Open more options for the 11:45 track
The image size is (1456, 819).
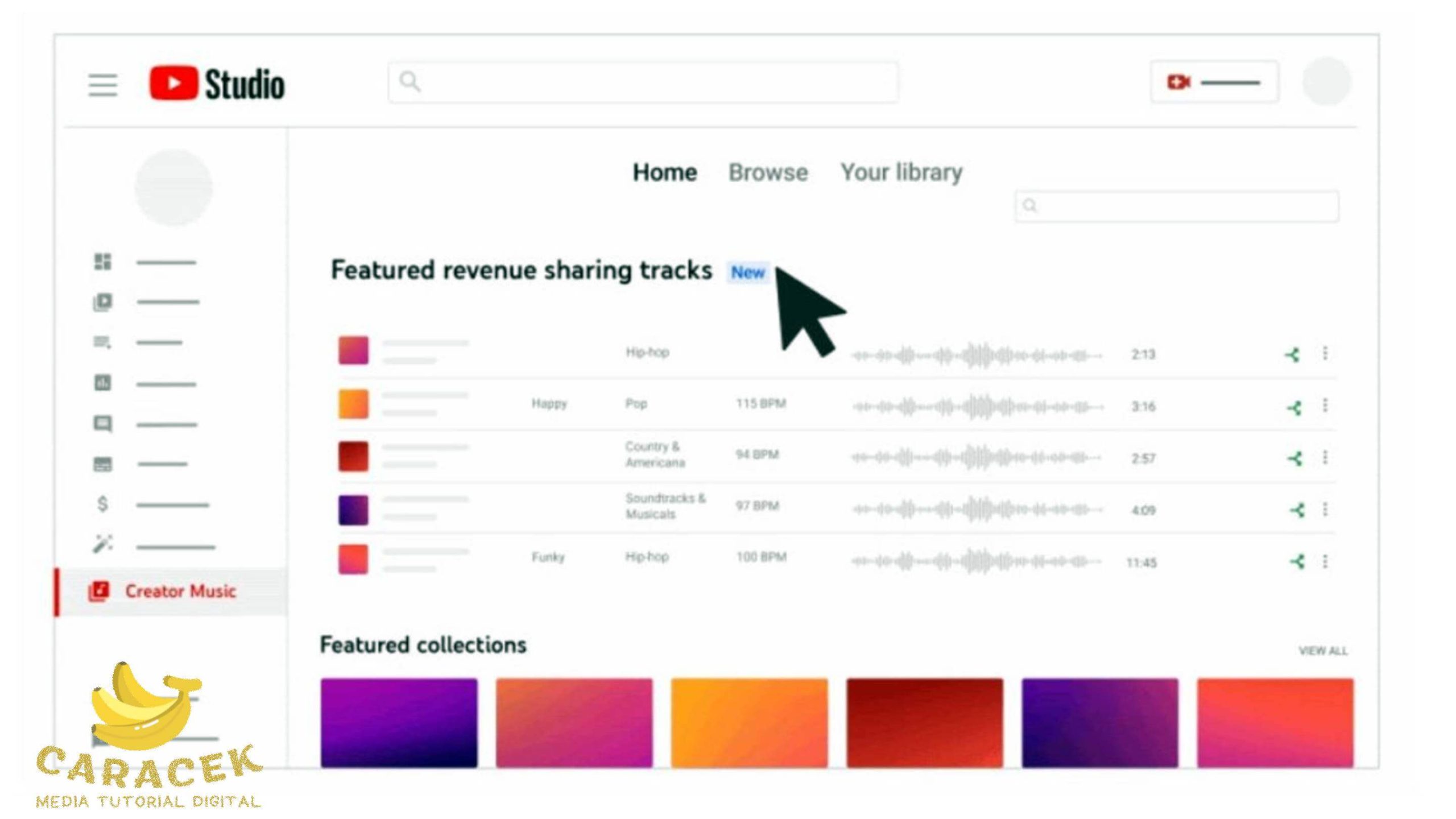(1325, 562)
